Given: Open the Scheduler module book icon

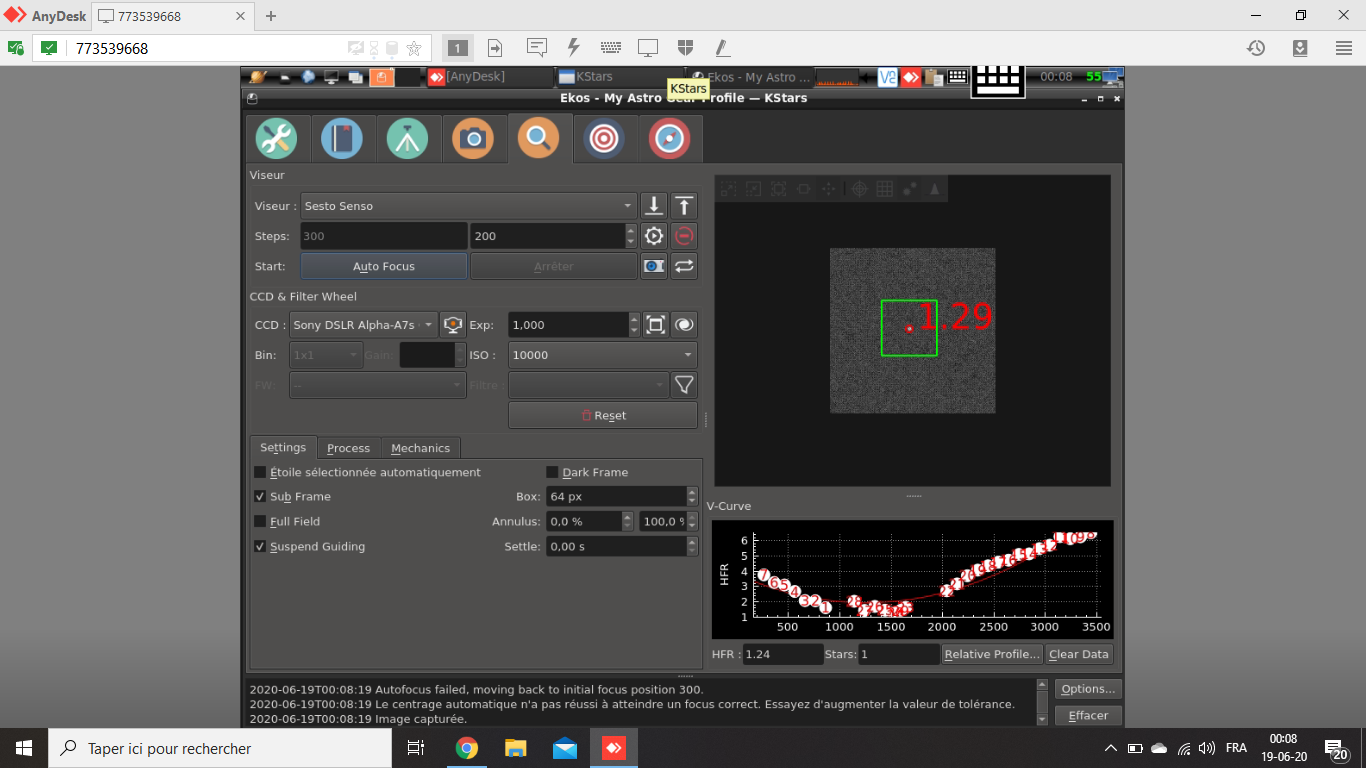Looking at the screenshot, I should click(342, 139).
